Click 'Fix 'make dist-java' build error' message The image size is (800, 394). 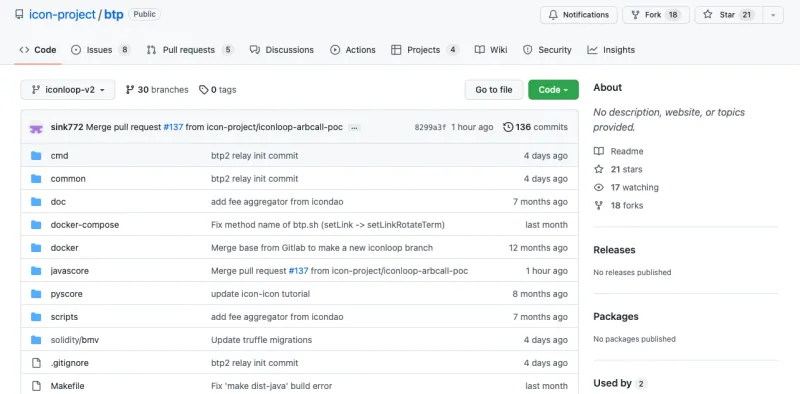[271, 386]
